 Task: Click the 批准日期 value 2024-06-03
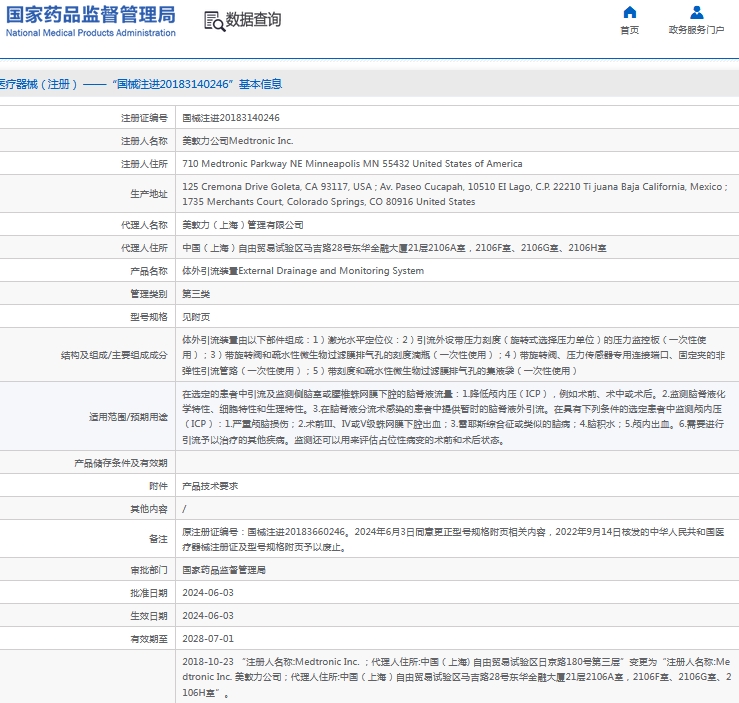[208, 593]
